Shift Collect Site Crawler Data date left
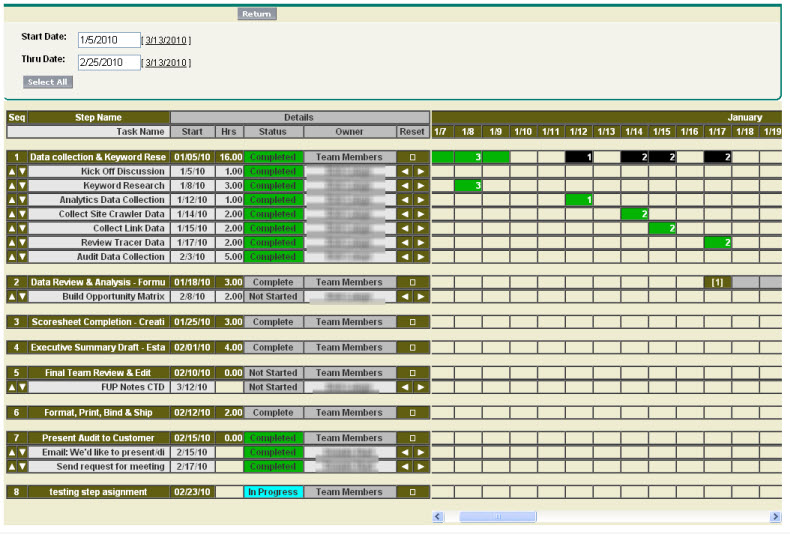790x537 pixels. click(405, 214)
